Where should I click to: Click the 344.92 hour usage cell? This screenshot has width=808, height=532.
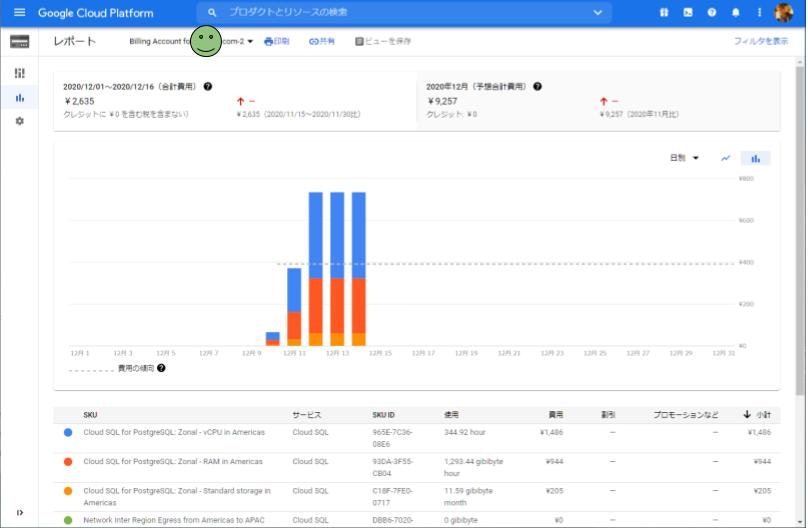465,433
